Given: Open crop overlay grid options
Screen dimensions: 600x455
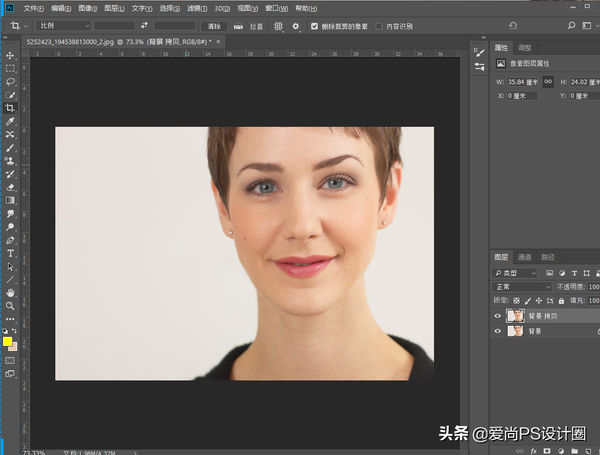Looking at the screenshot, I should coord(279,25).
